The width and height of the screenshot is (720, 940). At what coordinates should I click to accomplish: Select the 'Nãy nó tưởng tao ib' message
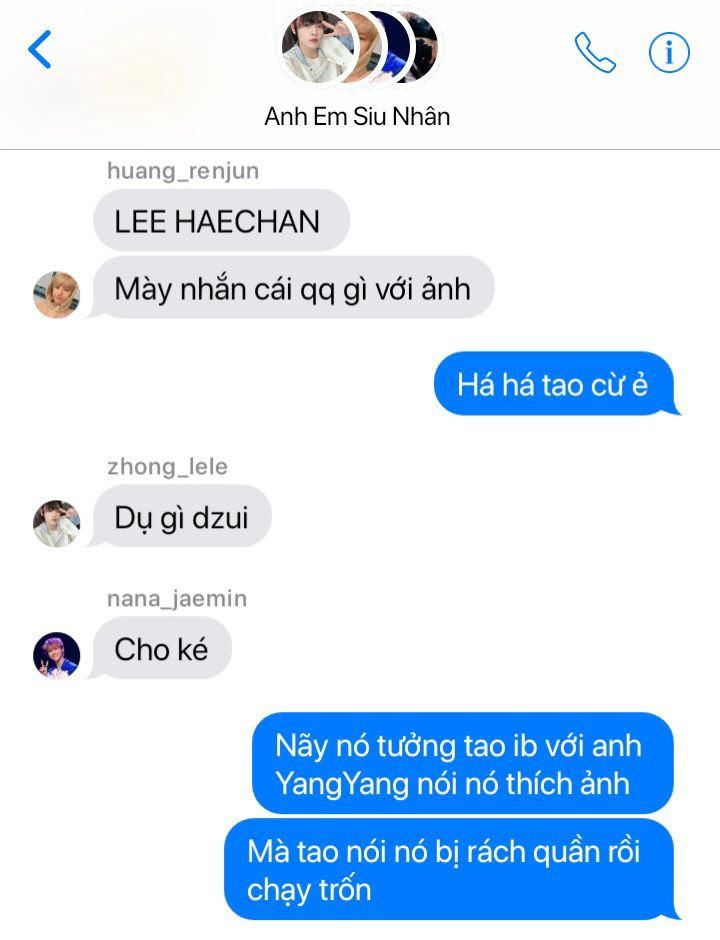(463, 763)
